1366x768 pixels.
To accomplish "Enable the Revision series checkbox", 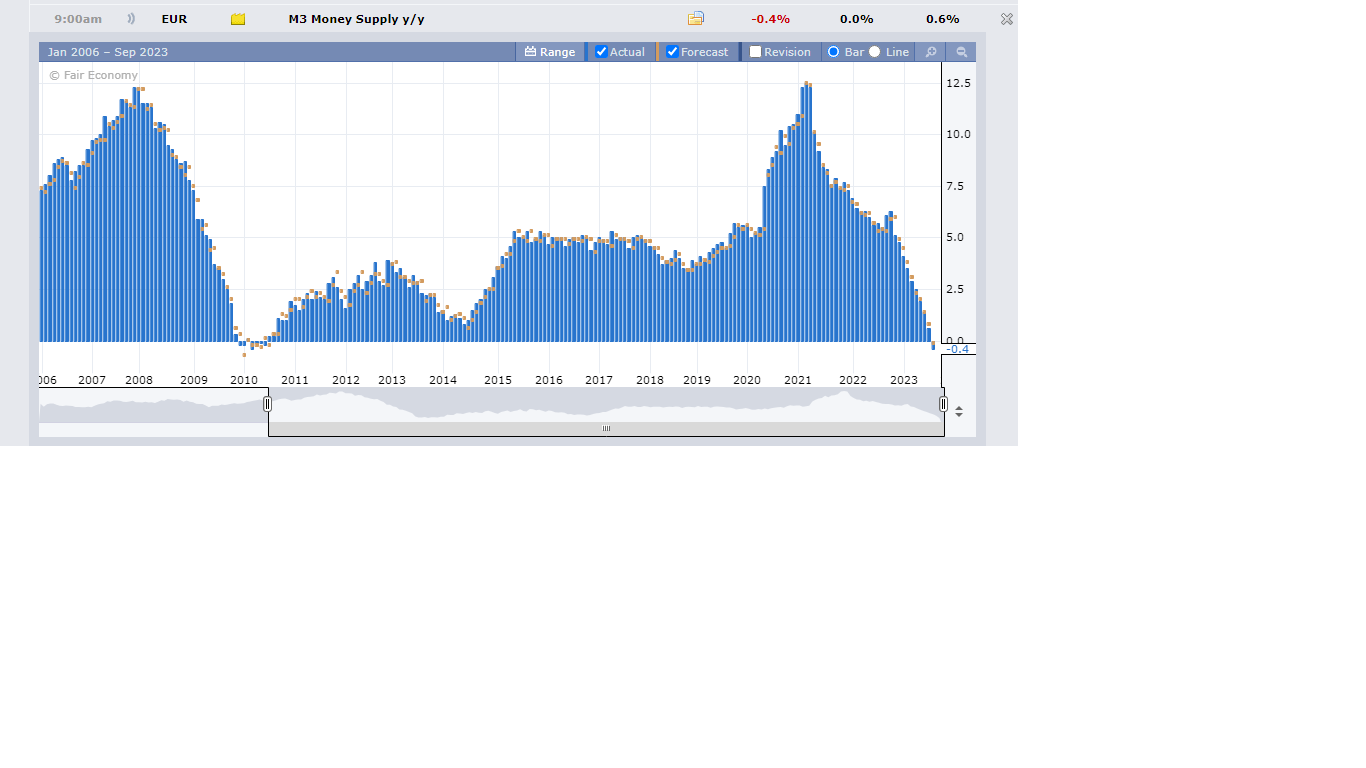I will click(x=755, y=52).
